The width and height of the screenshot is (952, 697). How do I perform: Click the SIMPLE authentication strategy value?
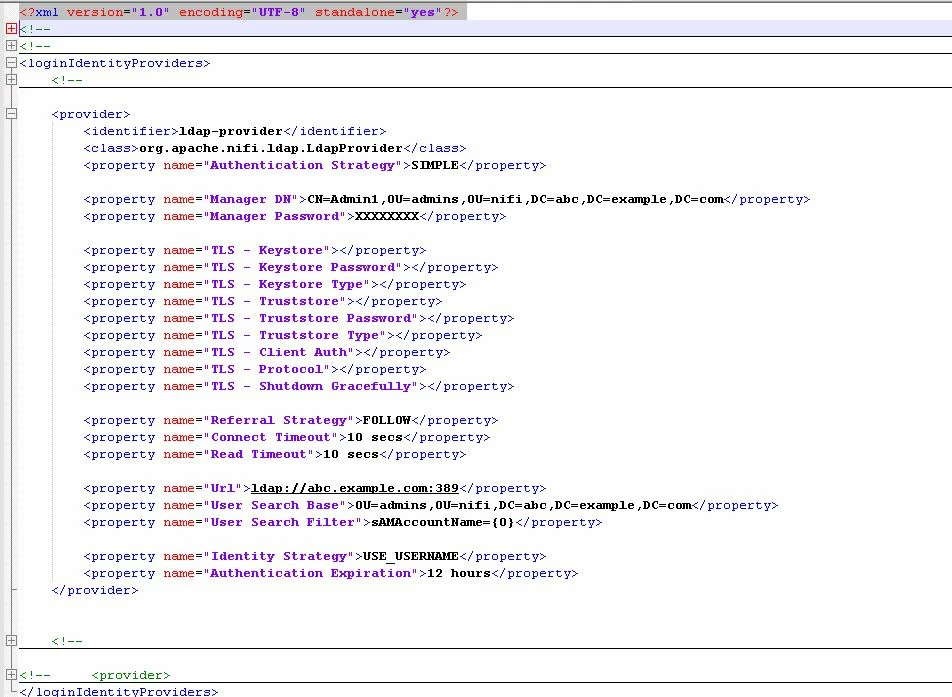[x=435, y=165]
